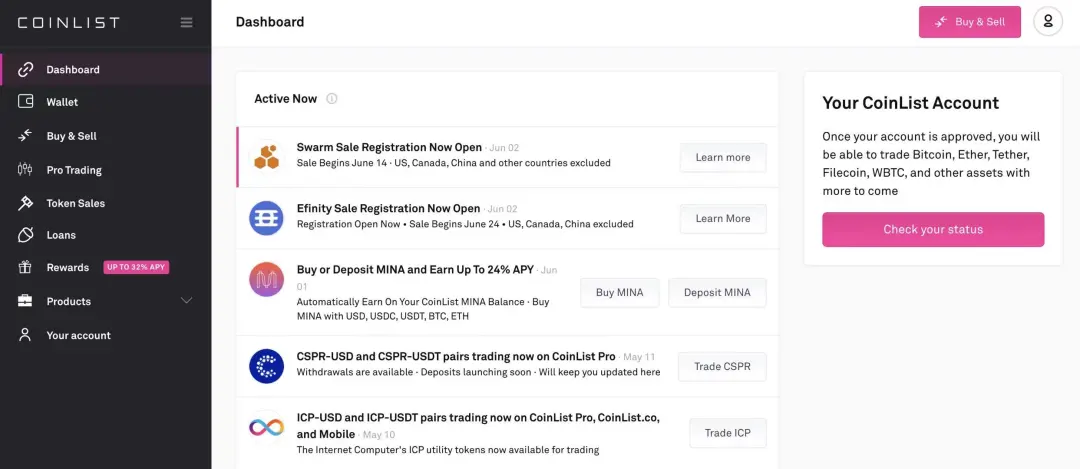Click the Check your status button

[933, 229]
